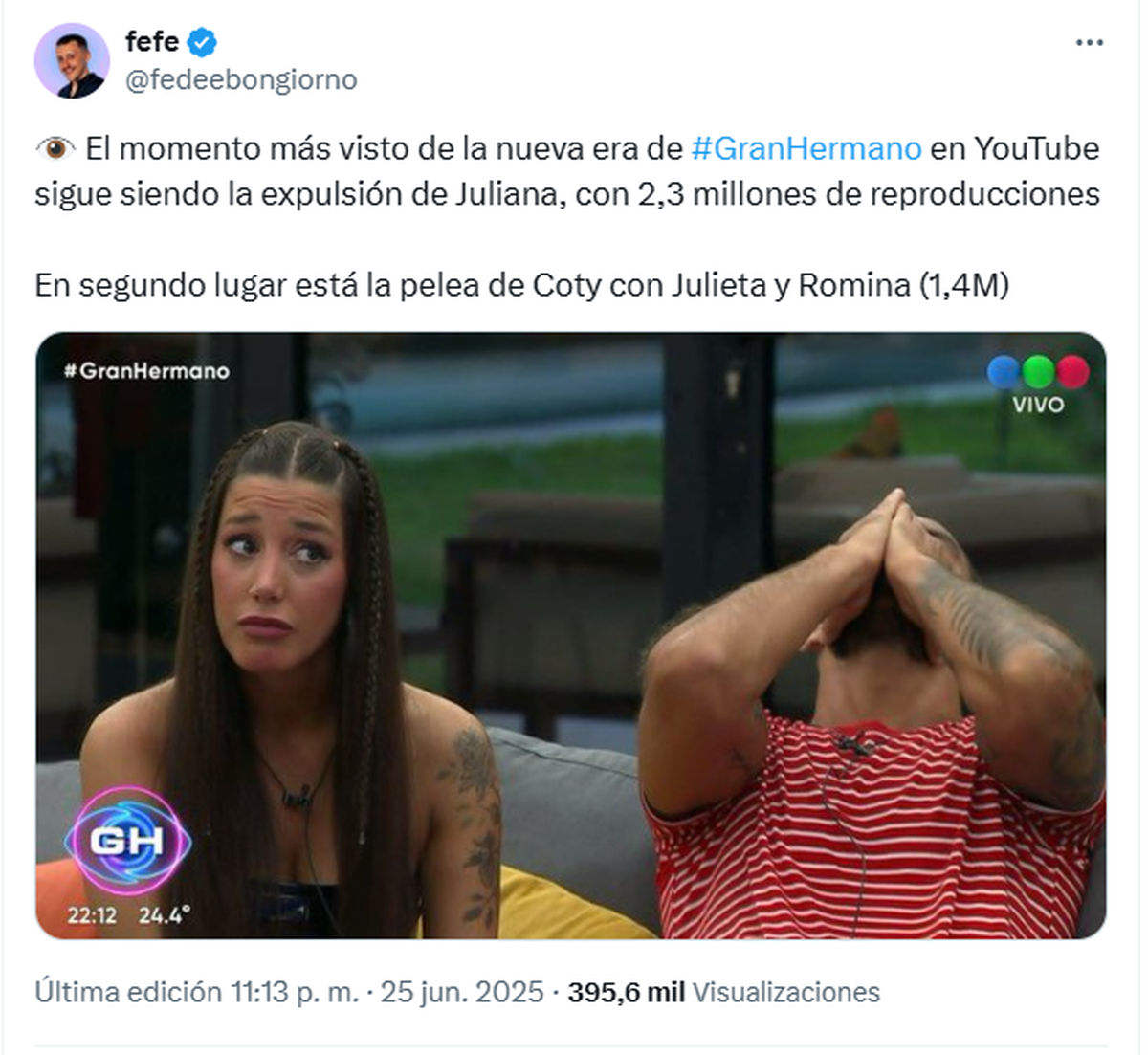Screen dimensions: 1148x1055
Task: Click the VIVO live label
Action: click(1038, 405)
